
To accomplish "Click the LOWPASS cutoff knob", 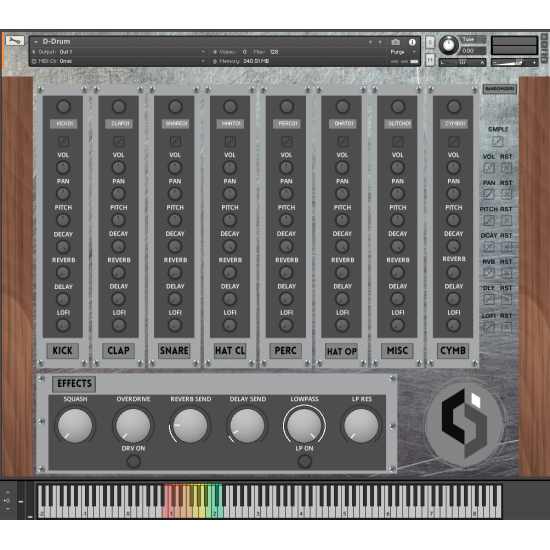I will [304, 425].
